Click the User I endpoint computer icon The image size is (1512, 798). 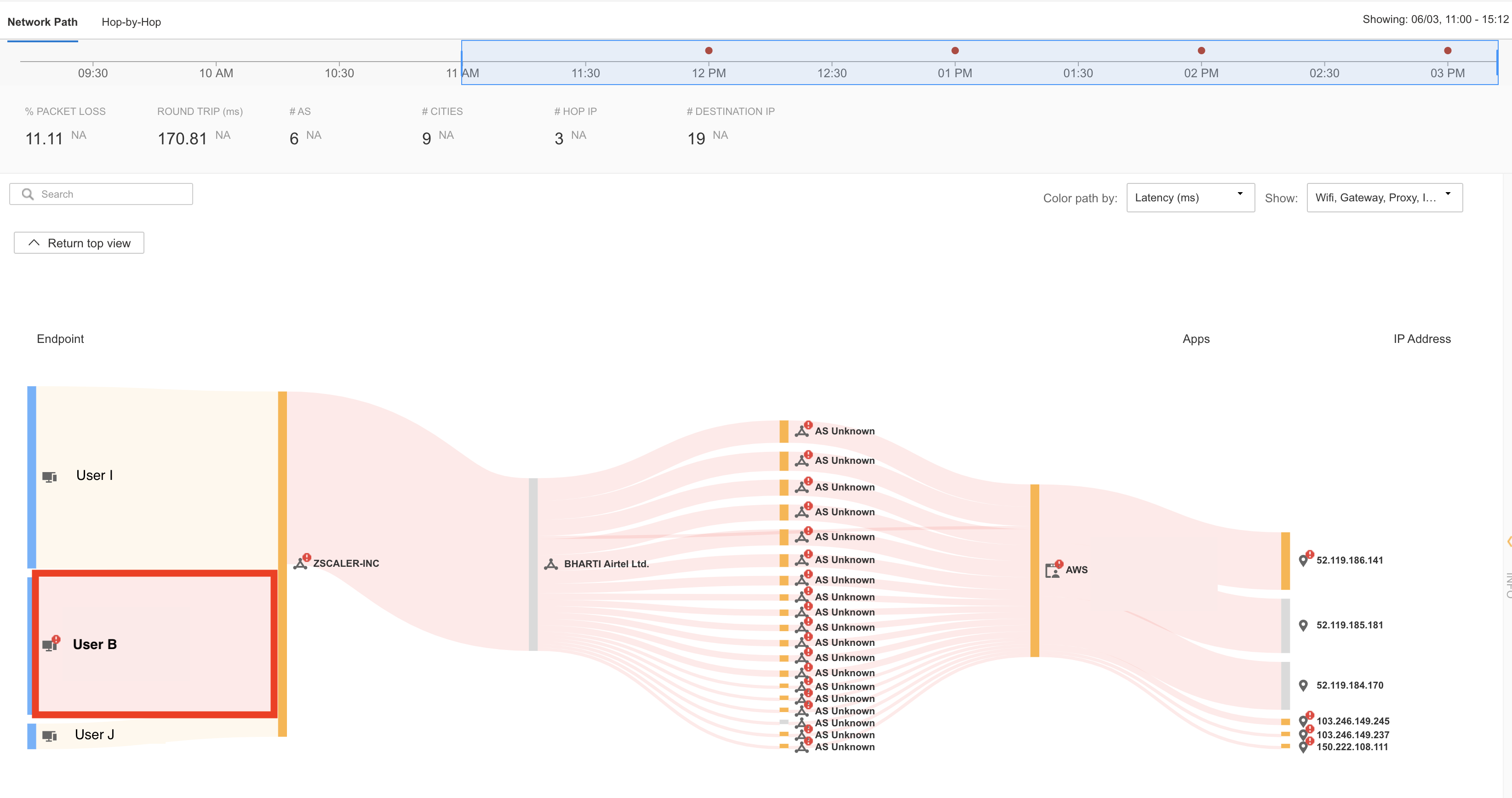[x=50, y=476]
